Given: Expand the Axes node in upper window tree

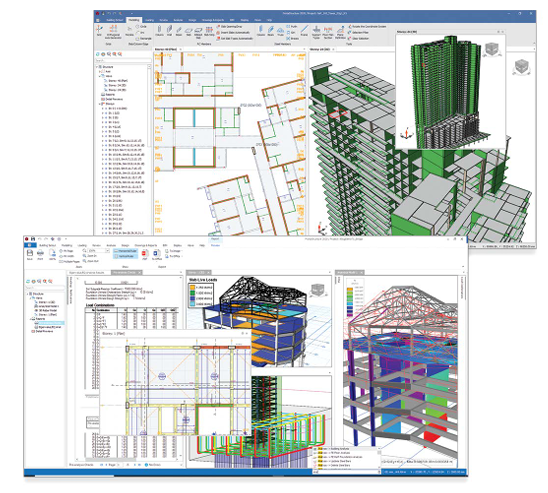Looking at the screenshot, I should [x=100, y=71].
